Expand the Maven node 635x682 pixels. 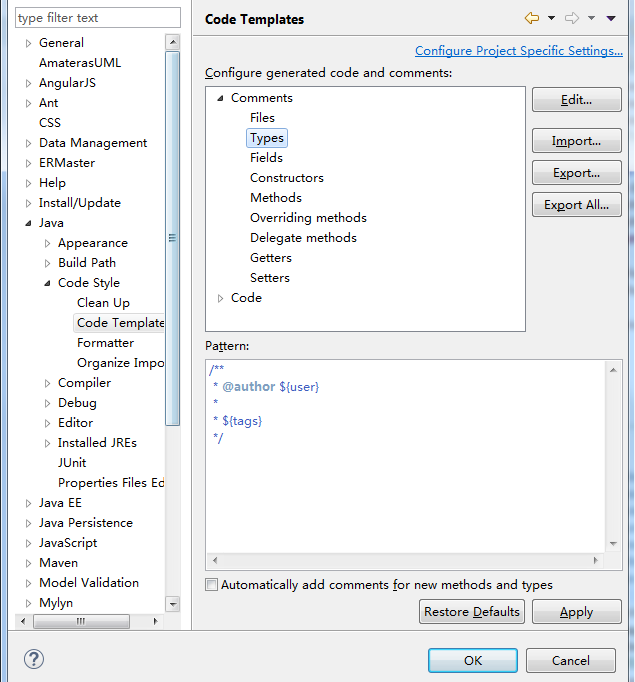pos(28,563)
